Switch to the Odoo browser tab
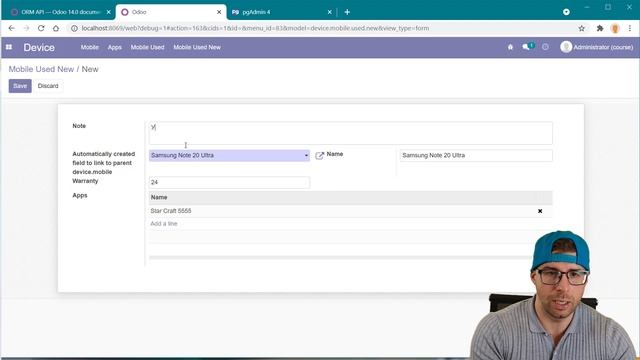 point(171,12)
